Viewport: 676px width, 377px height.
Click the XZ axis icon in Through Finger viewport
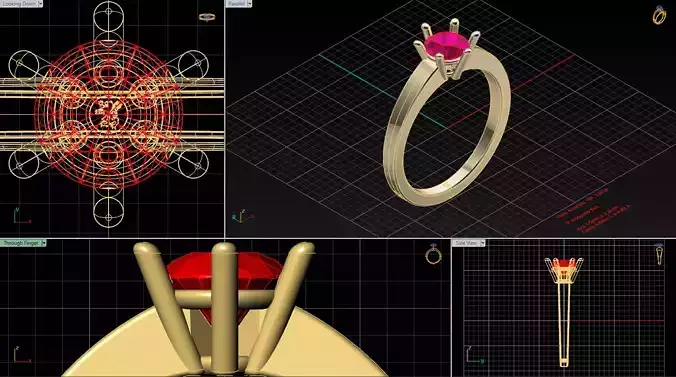(x=22, y=355)
